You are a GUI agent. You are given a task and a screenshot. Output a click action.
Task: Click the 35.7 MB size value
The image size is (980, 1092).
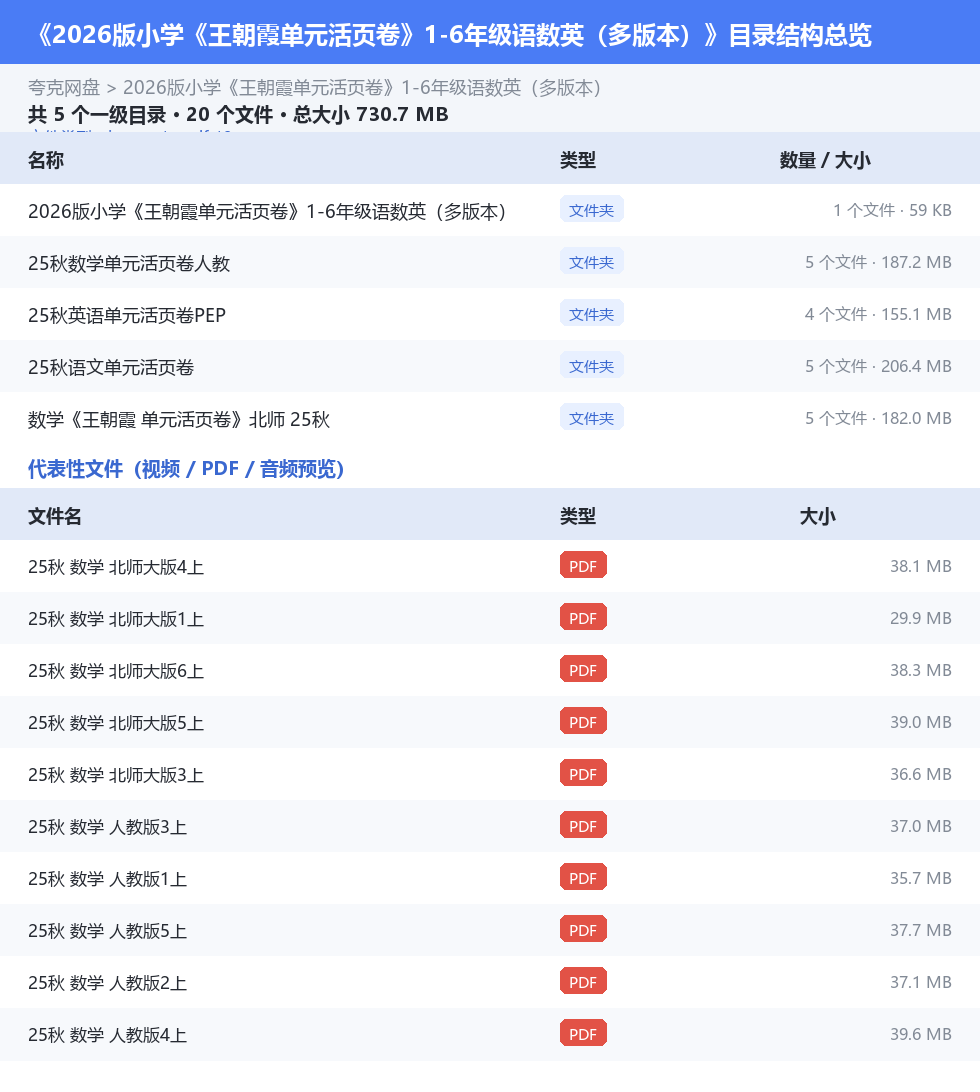(921, 878)
